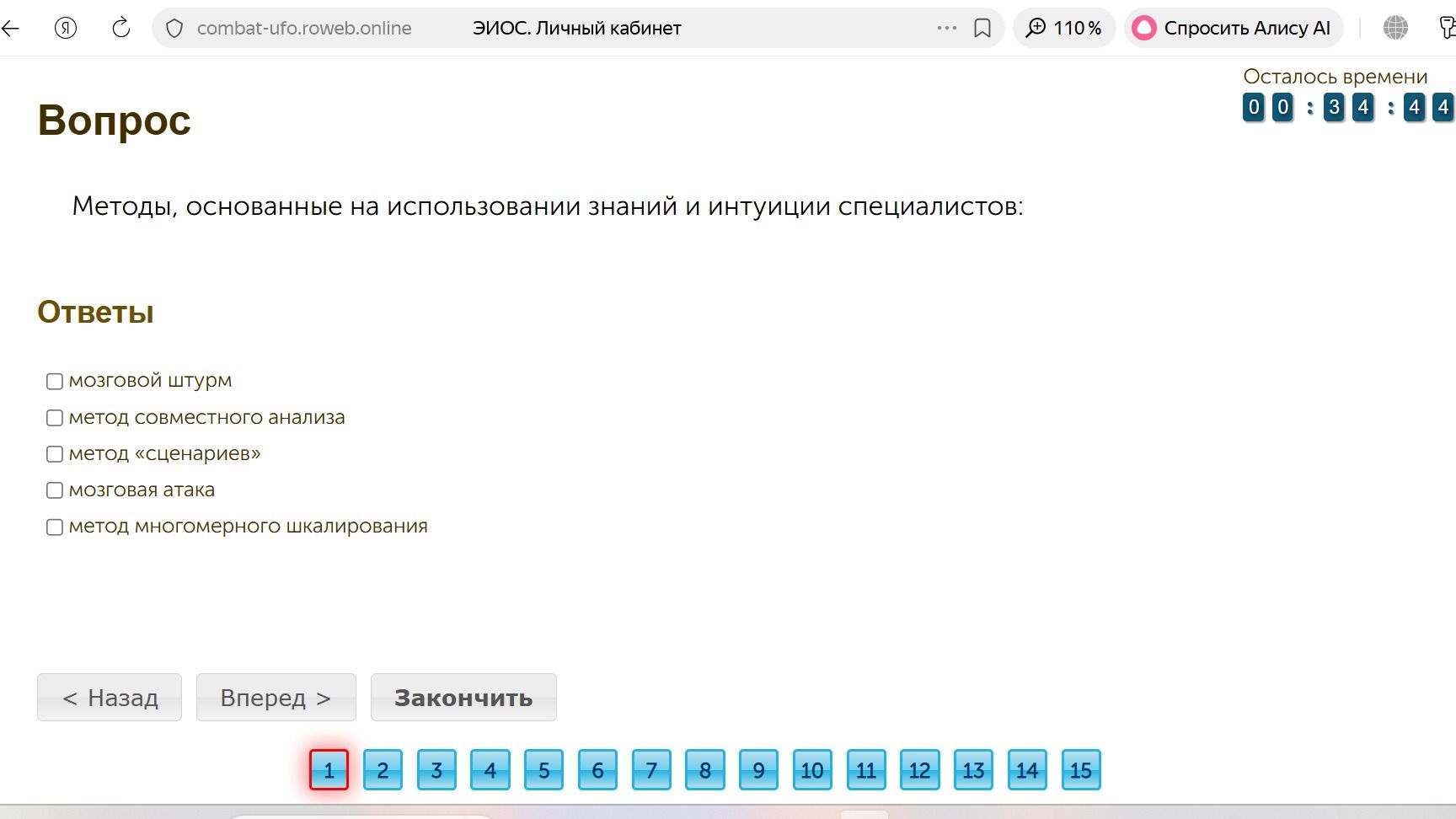Bookmark this page with the bookmark icon
The height and width of the screenshot is (819, 1456).
982,29
